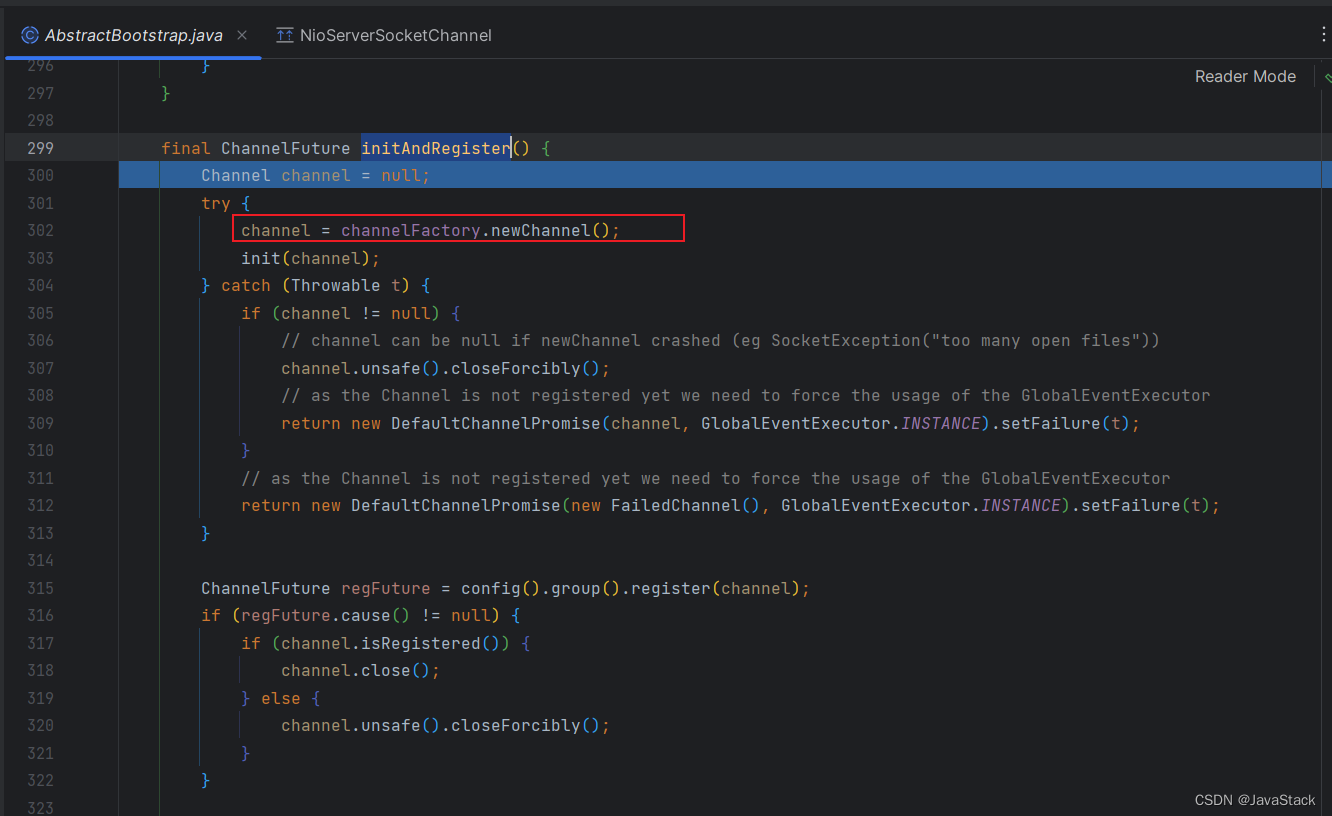Click channel.close() on line 318

(356, 670)
